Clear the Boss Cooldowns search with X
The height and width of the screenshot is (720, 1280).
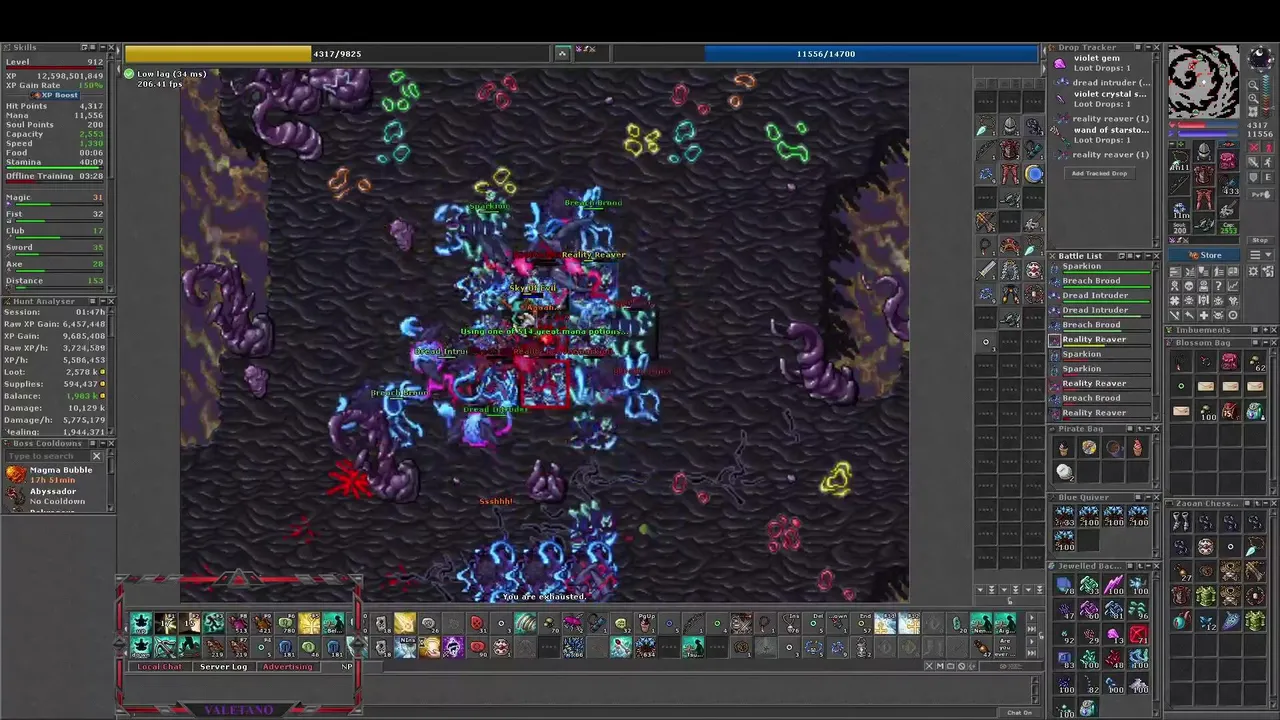[96, 456]
